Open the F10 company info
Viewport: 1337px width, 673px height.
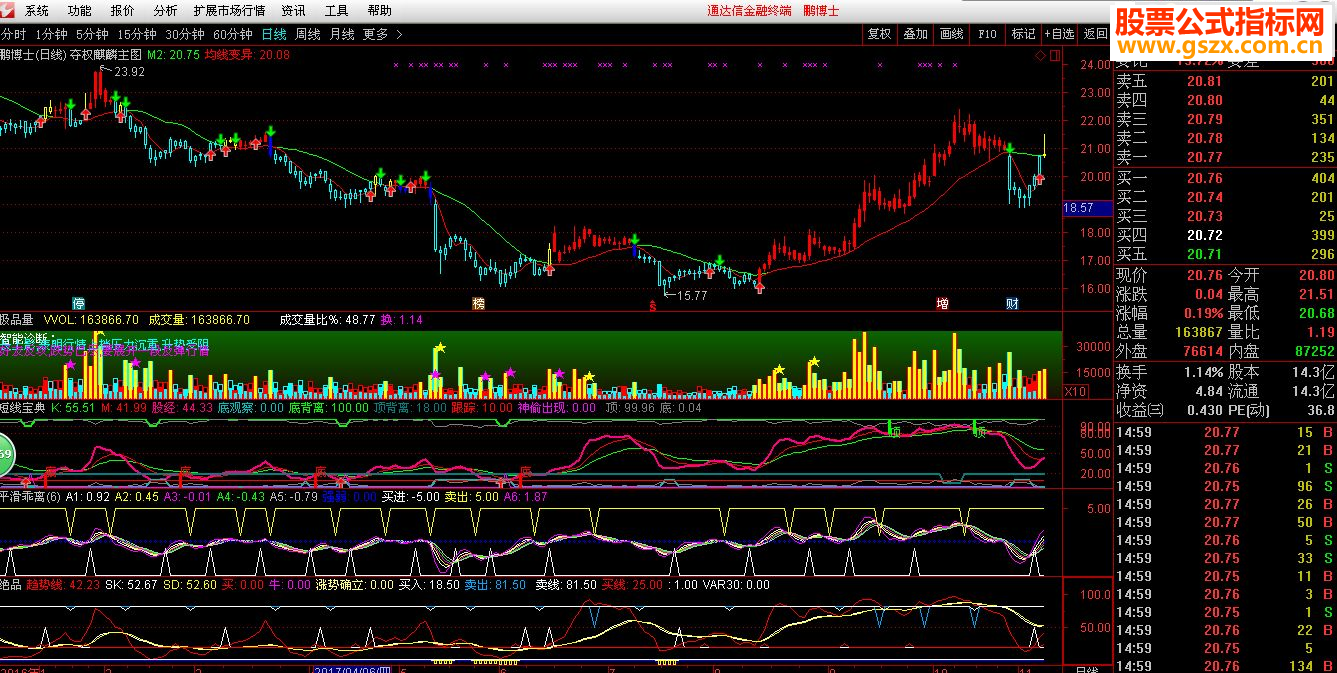988,34
